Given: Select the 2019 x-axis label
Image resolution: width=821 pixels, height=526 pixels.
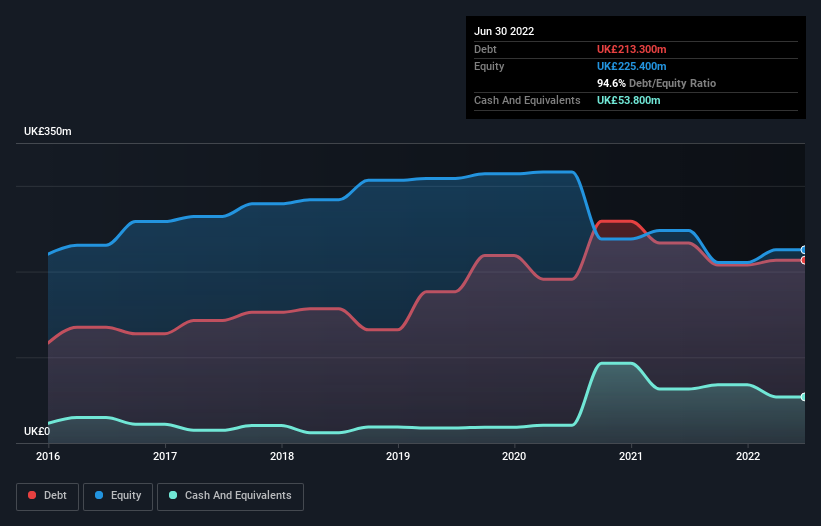Looking at the screenshot, I should (x=398, y=456).
